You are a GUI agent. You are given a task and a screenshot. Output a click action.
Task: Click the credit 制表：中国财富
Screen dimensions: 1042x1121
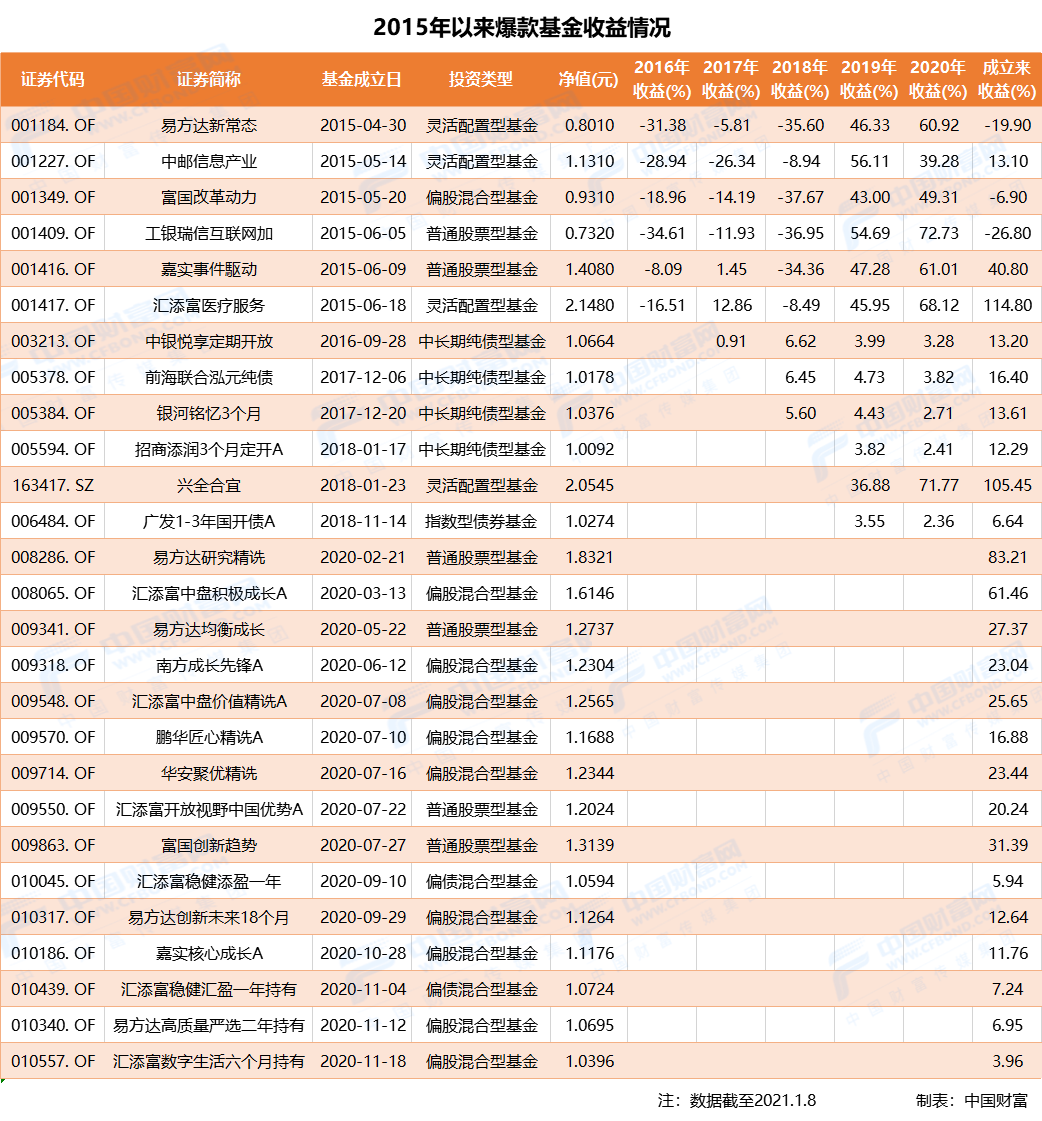[971, 1100]
